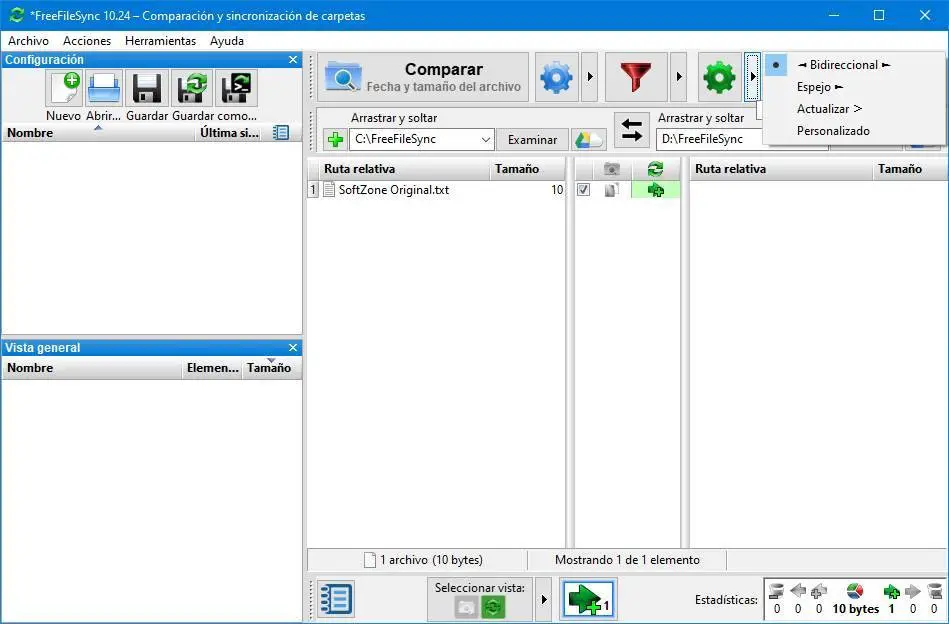This screenshot has width=949, height=624.
Task: Open comparison settings via the blue gear
Action: [556, 77]
